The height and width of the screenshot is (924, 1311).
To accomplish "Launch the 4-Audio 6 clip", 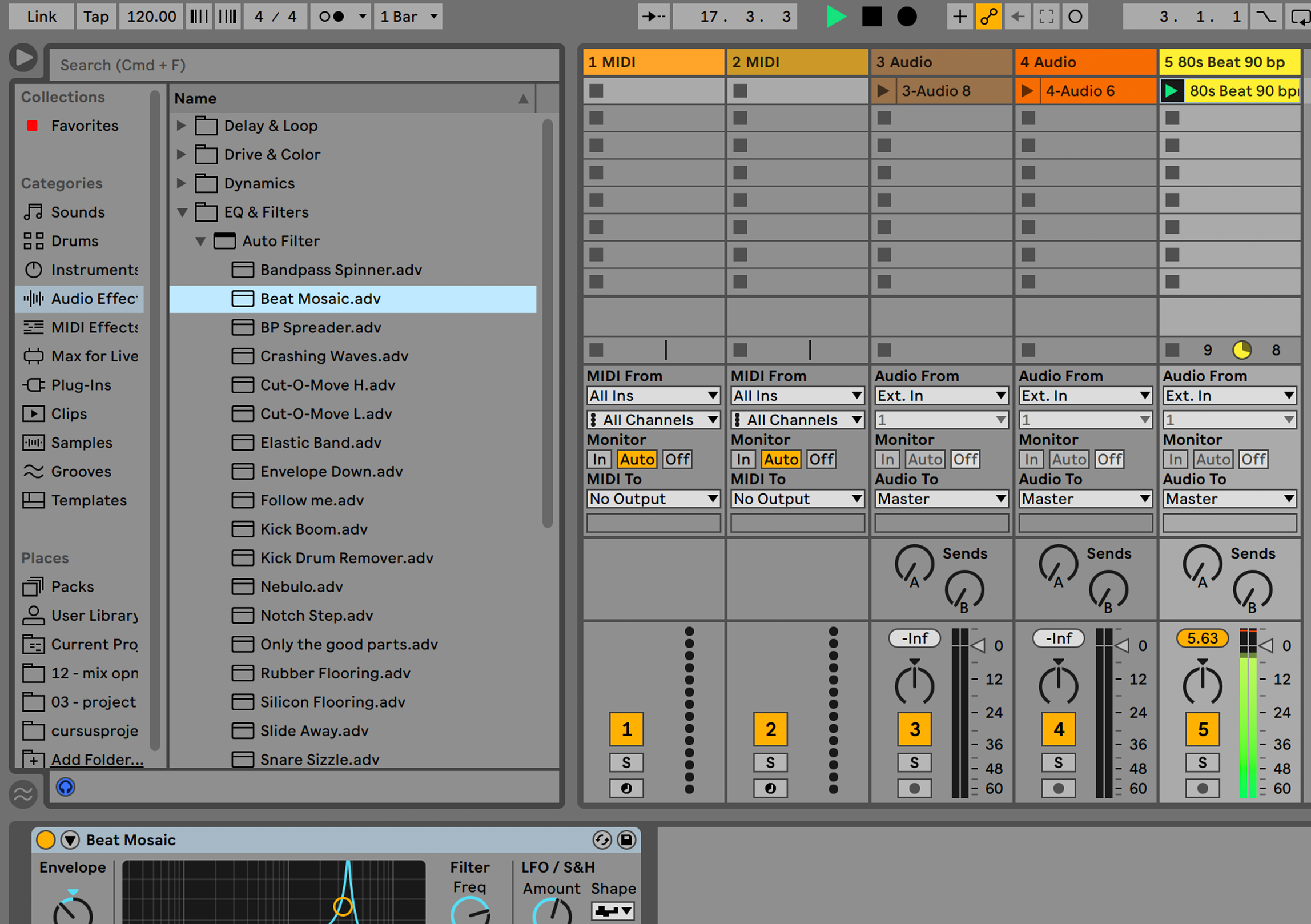I will click(x=1027, y=91).
